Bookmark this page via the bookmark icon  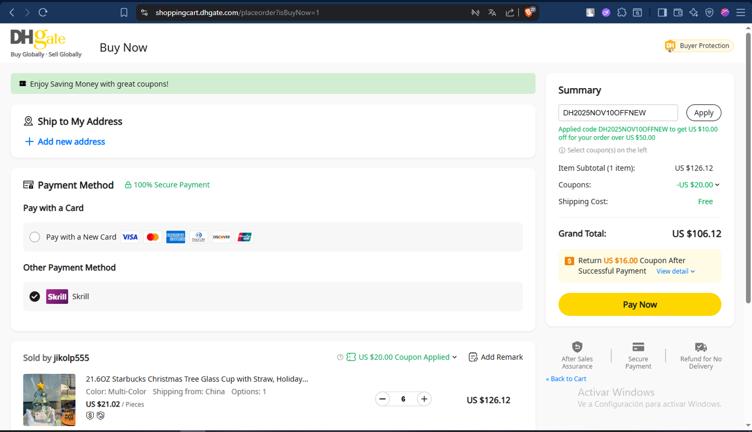point(124,12)
